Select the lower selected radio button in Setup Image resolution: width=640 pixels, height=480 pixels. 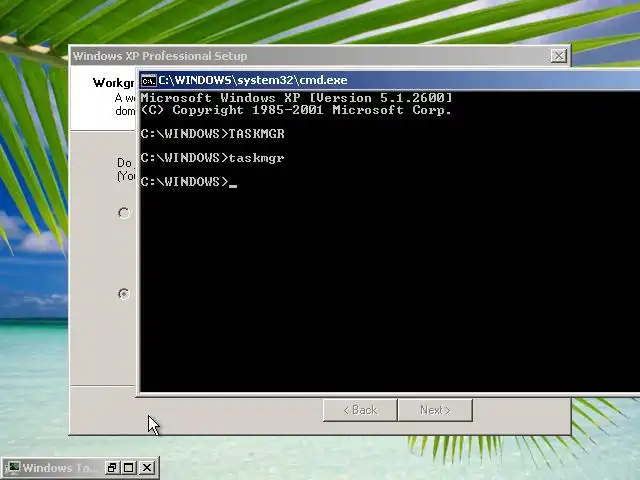pyautogui.click(x=124, y=294)
